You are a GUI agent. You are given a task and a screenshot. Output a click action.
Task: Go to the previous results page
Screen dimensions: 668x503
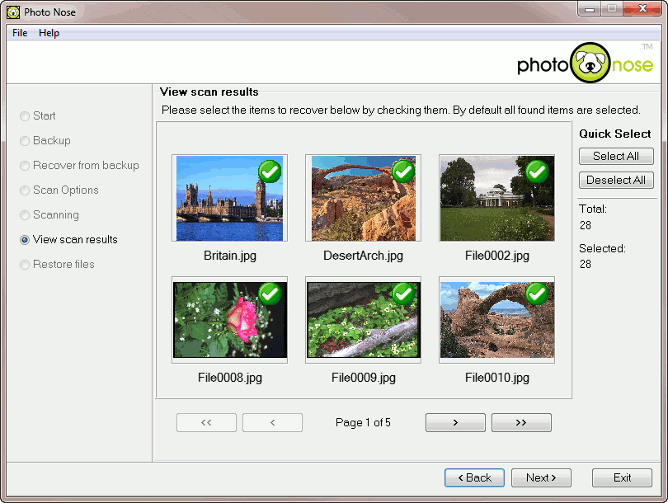(x=273, y=423)
